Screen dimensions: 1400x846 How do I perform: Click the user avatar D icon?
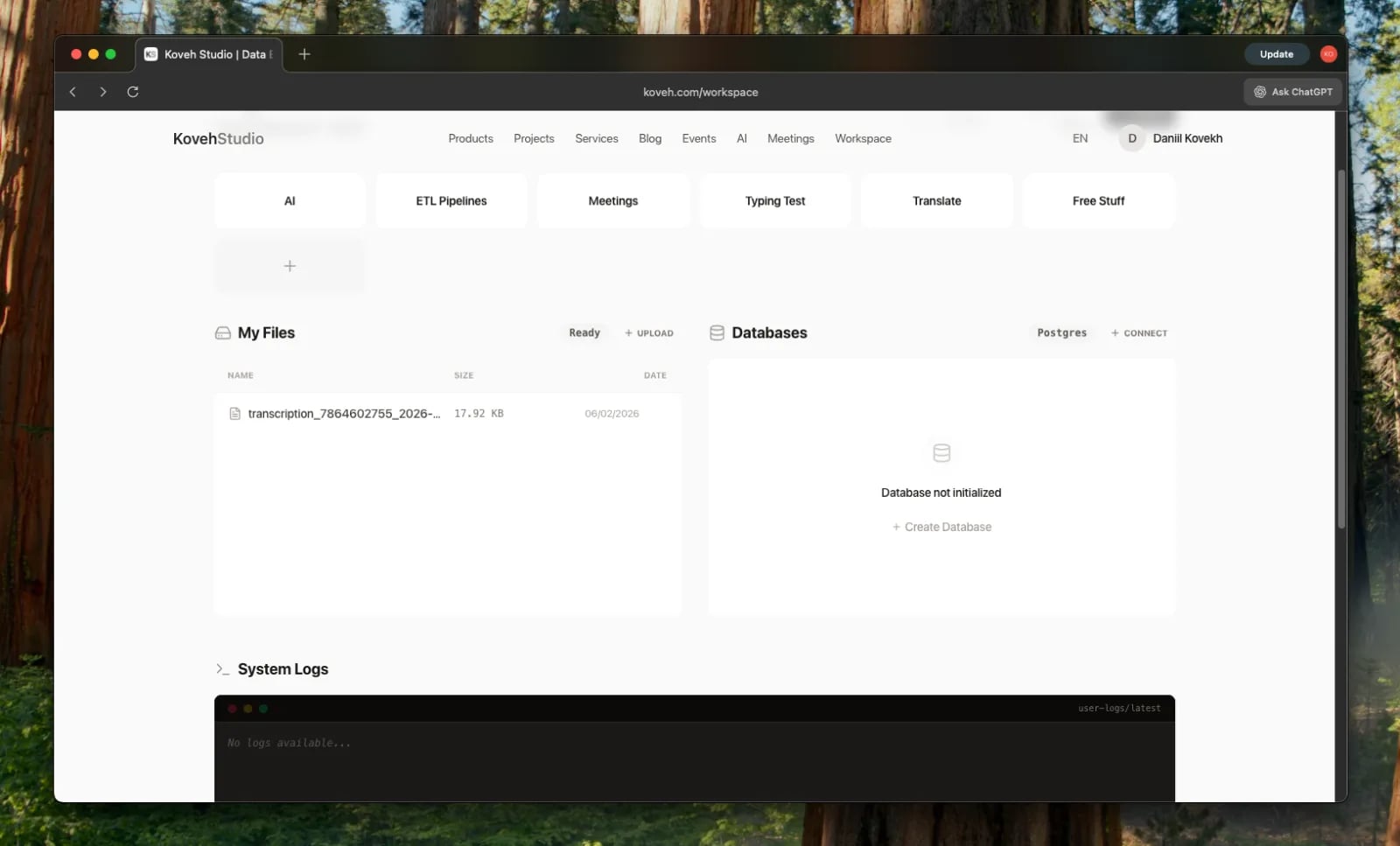1131,139
